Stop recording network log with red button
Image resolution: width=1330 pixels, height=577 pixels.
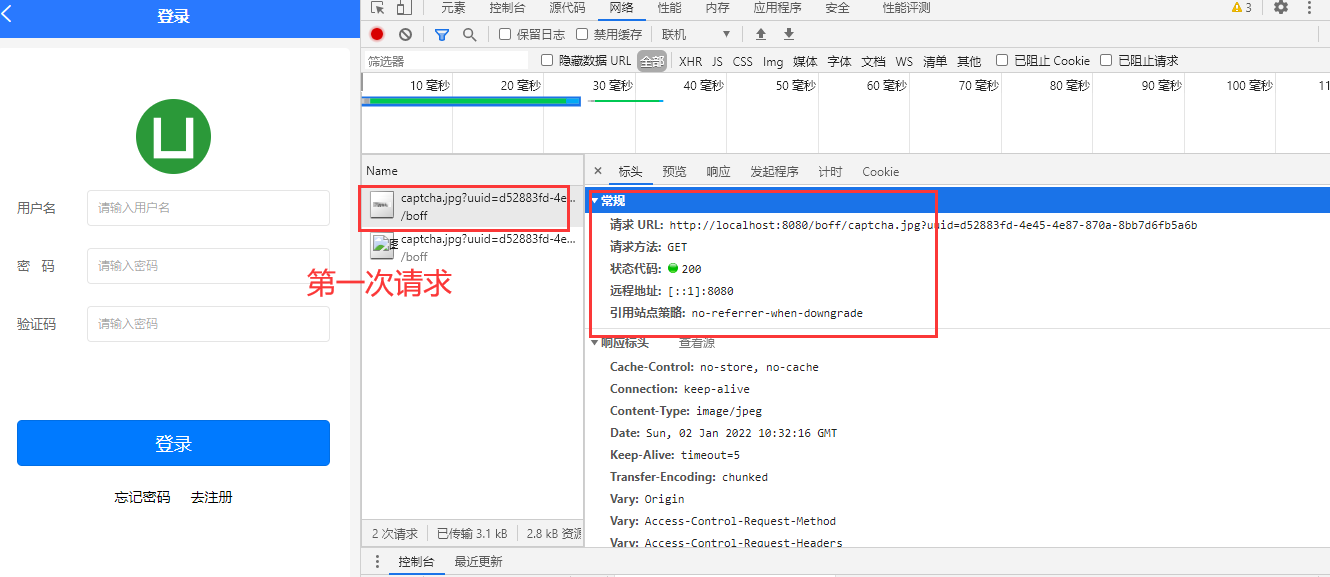click(377, 34)
